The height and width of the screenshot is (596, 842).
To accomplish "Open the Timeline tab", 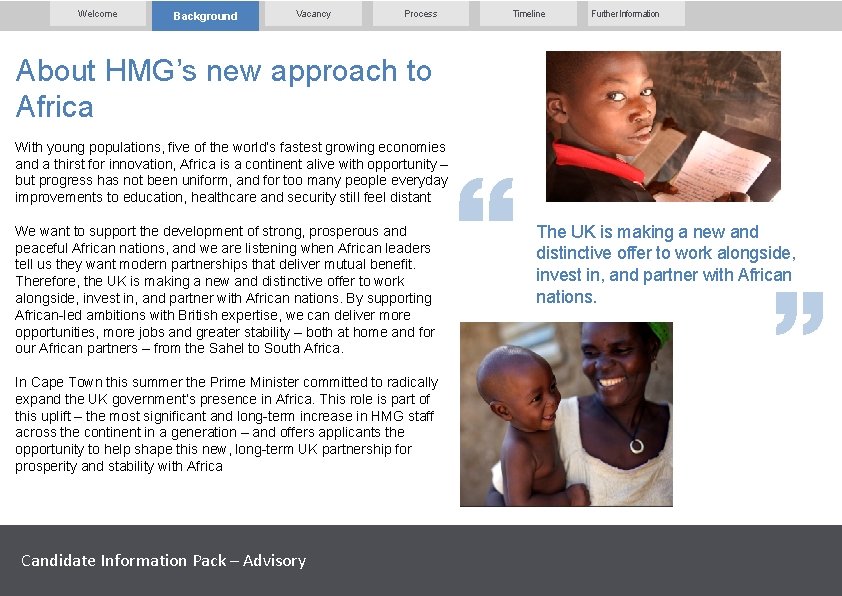I will tap(528, 13).
